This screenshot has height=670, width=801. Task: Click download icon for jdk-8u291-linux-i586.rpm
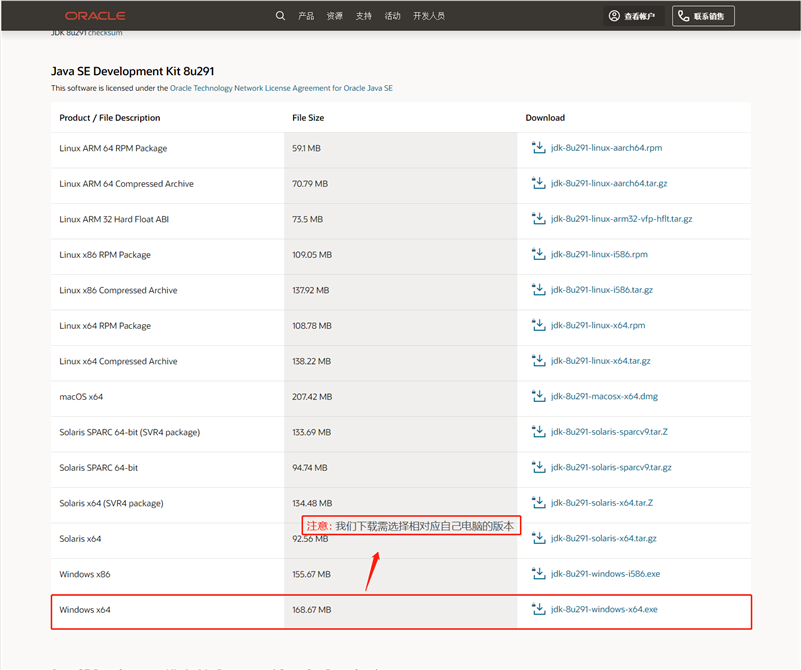point(538,254)
